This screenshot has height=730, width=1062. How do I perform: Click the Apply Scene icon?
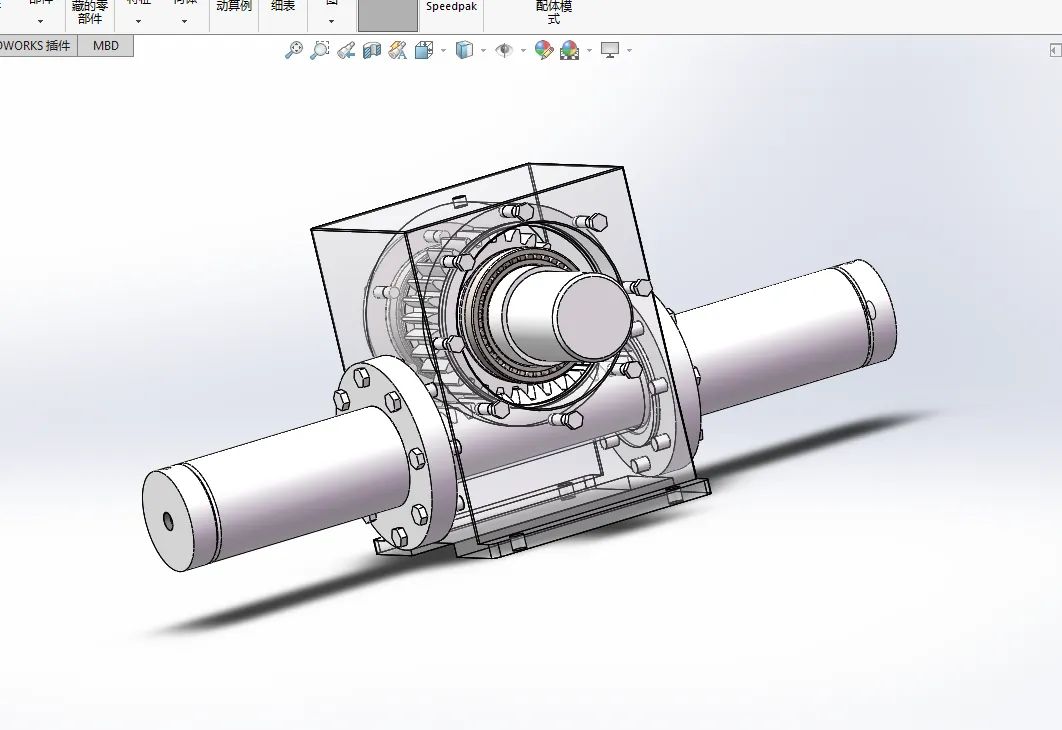pyautogui.click(x=570, y=50)
